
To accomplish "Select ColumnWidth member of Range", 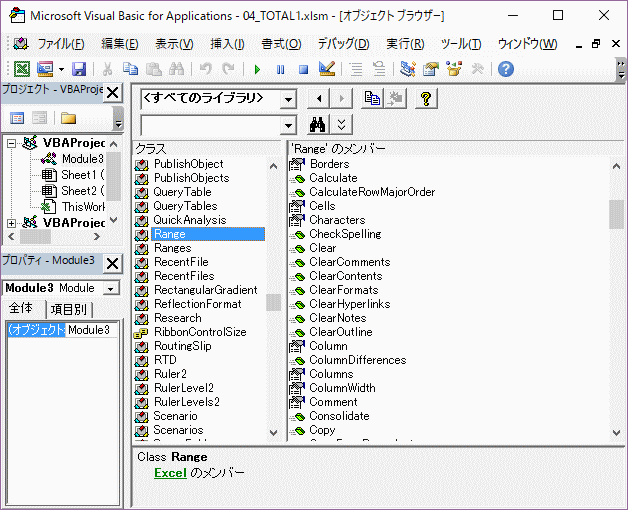I will click(x=342, y=388).
